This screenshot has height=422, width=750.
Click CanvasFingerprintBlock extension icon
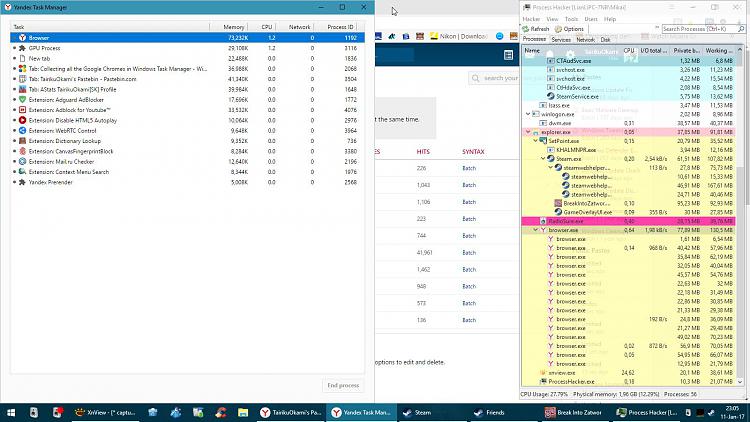coord(22,151)
